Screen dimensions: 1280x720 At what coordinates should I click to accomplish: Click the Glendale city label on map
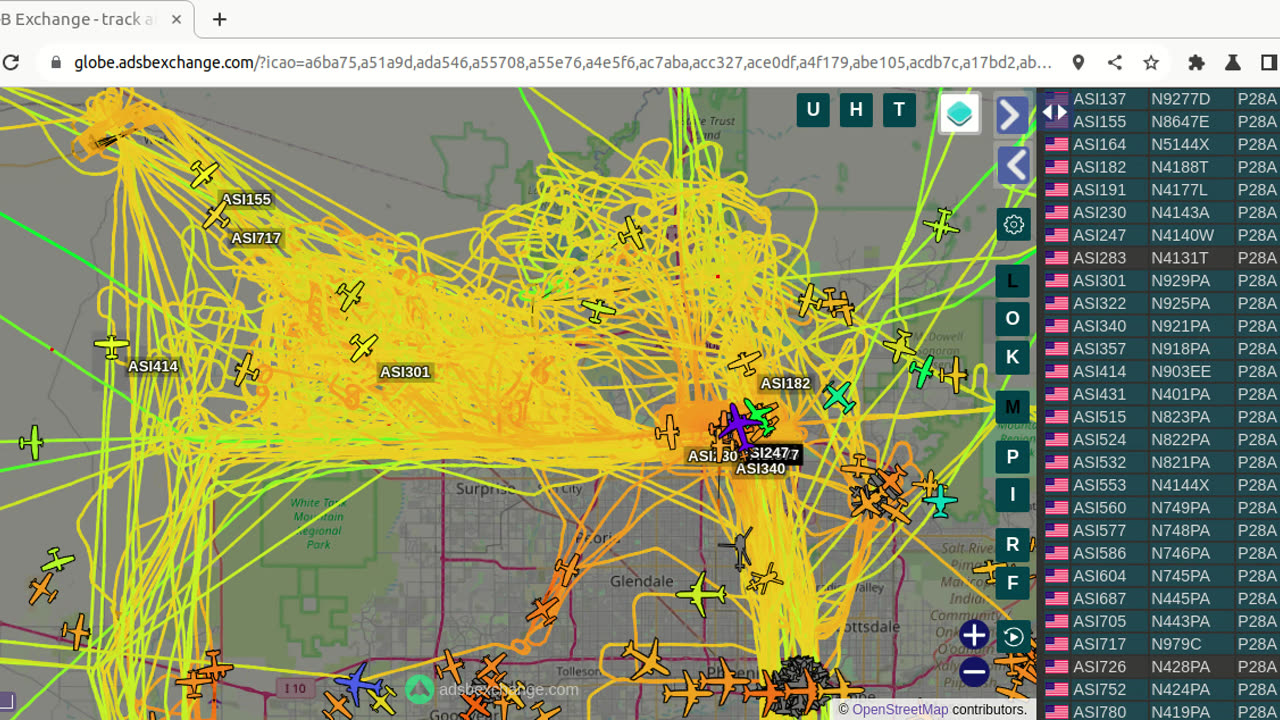click(x=642, y=581)
